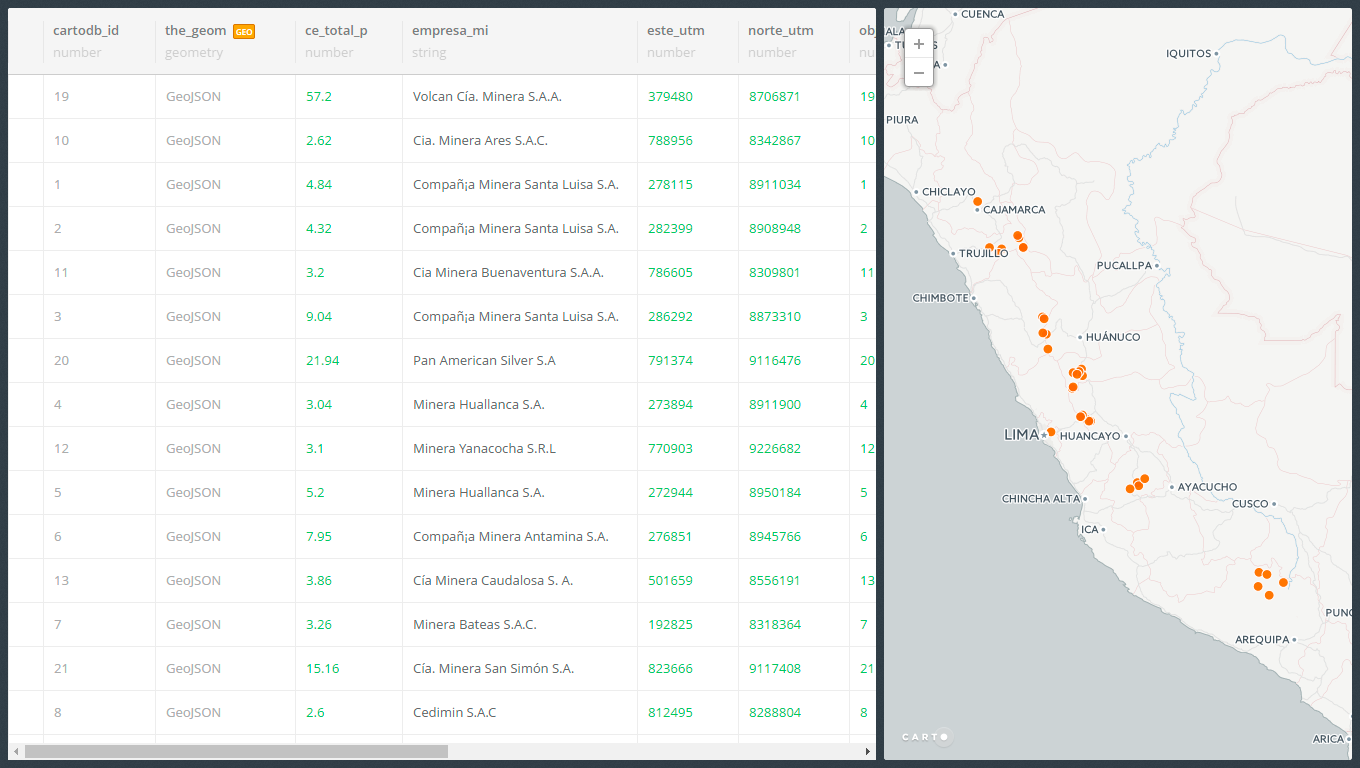Click este_utm value 379480
This screenshot has width=1360, height=768.
coord(670,97)
